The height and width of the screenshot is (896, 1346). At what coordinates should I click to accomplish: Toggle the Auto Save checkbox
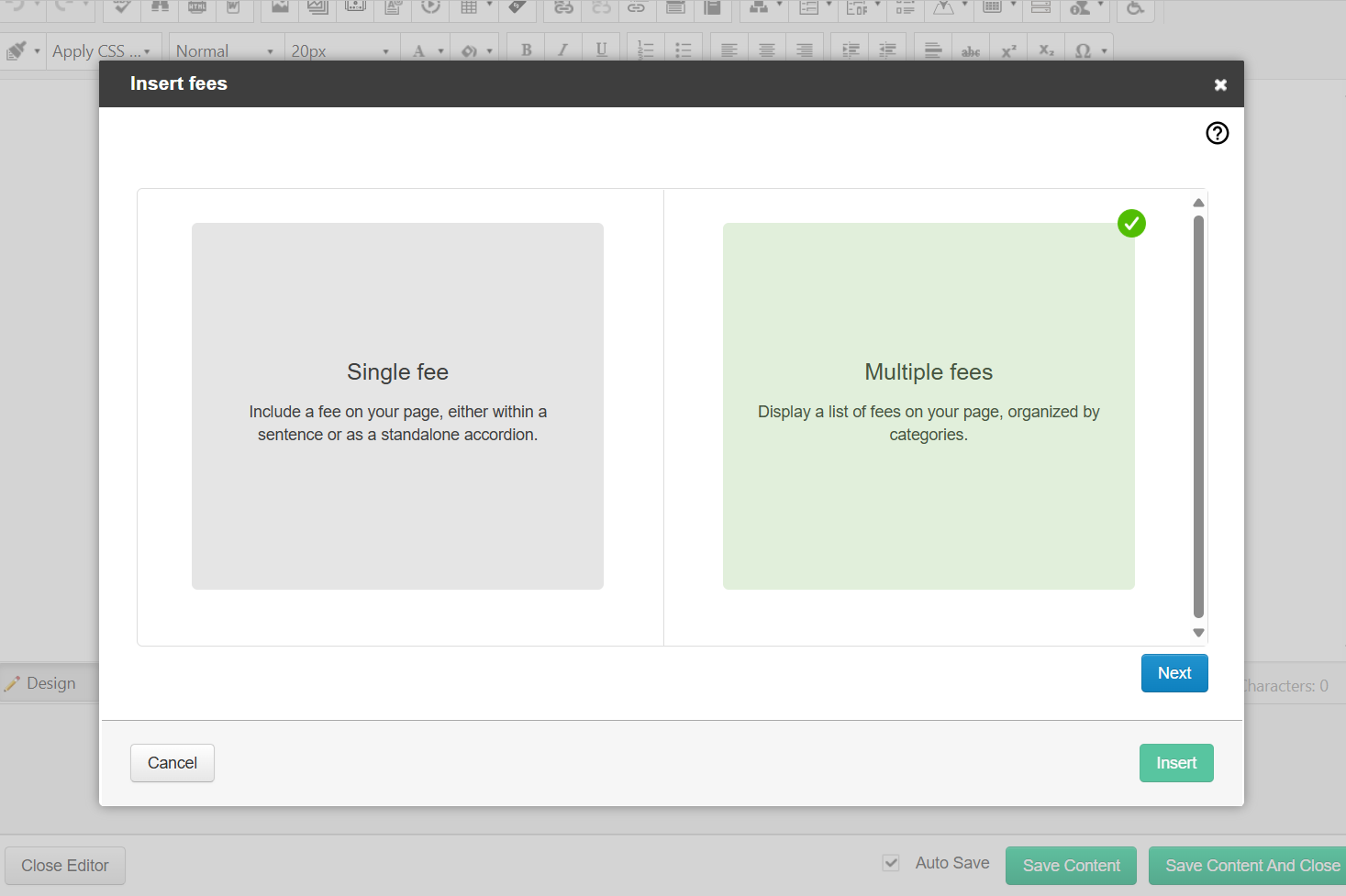(890, 862)
